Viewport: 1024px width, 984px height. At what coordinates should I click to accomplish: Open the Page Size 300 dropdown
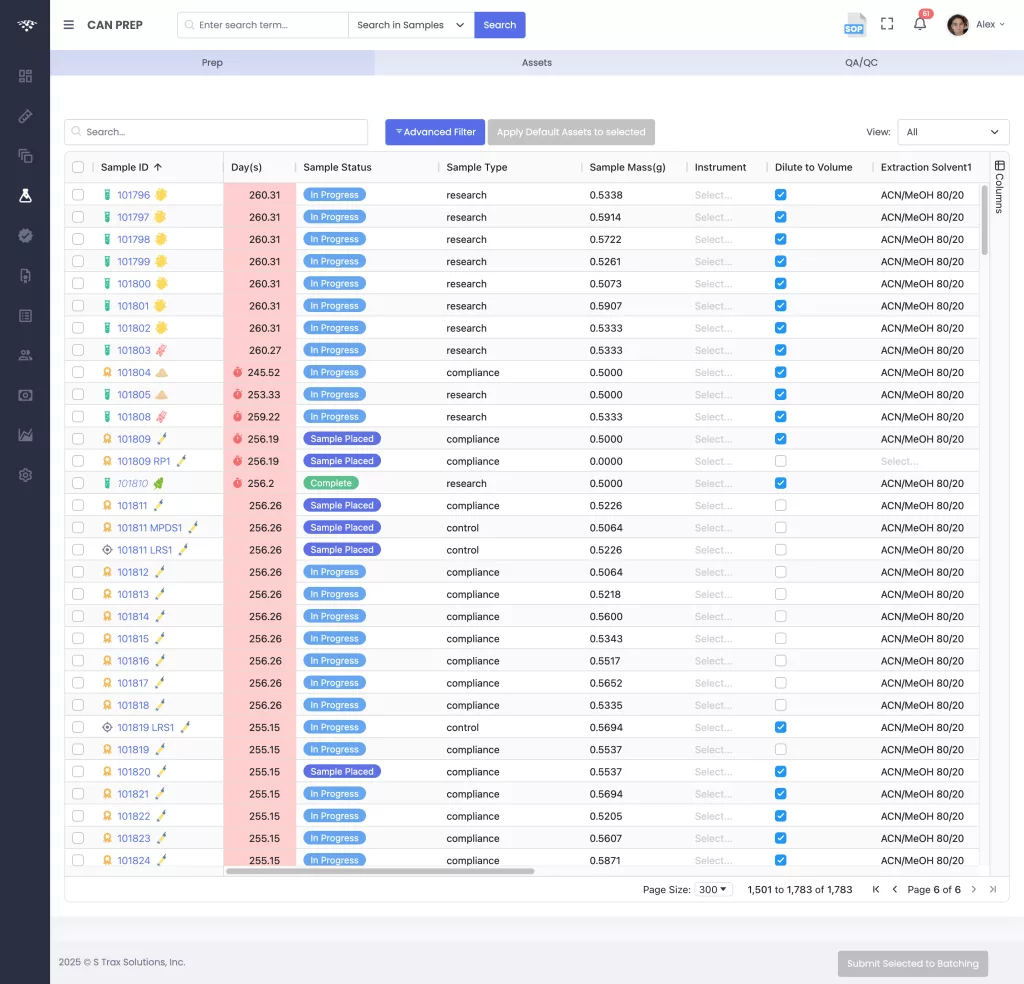pos(713,889)
